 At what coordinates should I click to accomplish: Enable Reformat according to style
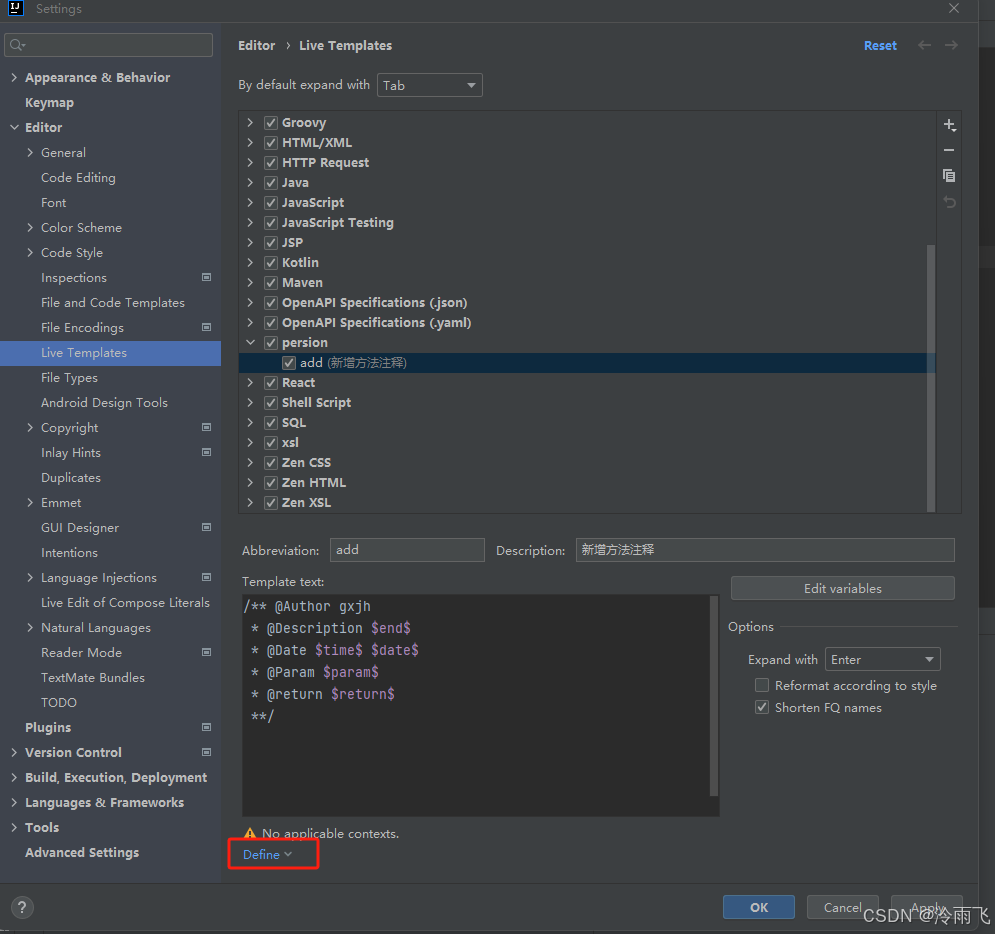point(762,685)
